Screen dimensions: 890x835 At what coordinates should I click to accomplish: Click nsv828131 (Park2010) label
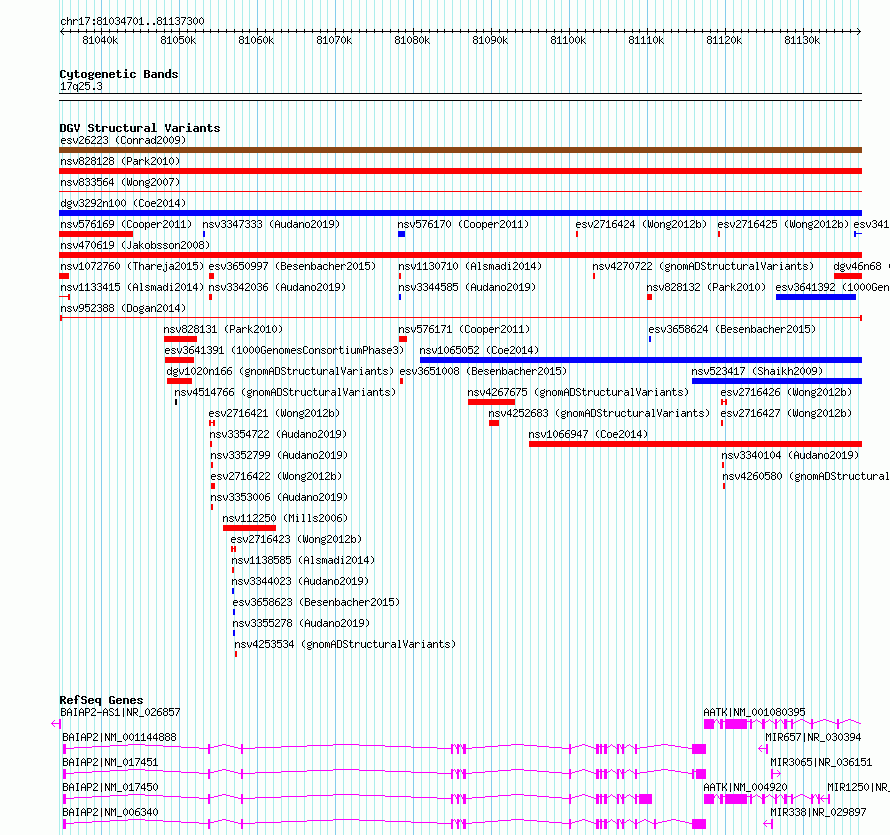[223, 329]
